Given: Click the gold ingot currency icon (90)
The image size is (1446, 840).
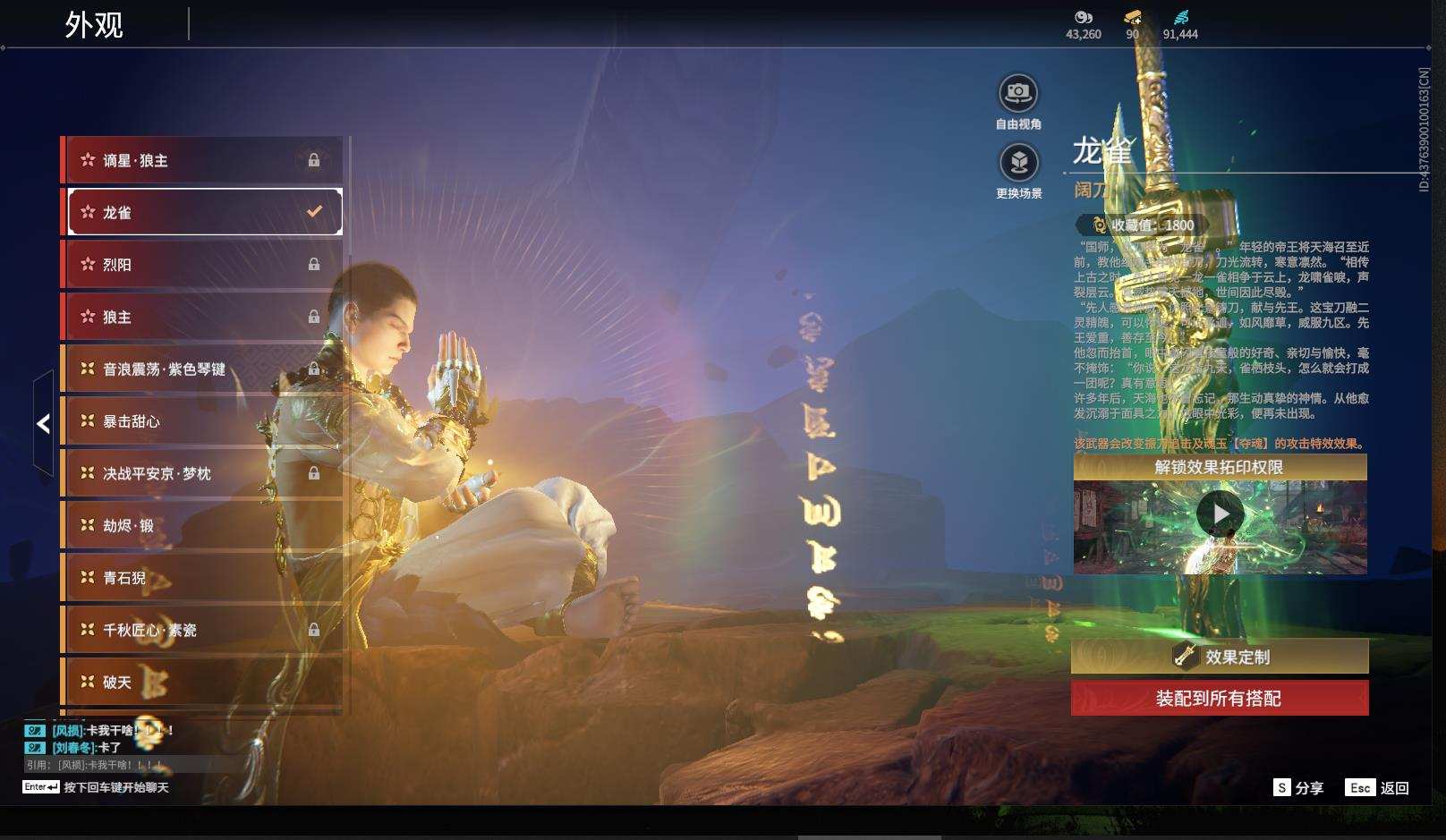Looking at the screenshot, I should 1133,17.
